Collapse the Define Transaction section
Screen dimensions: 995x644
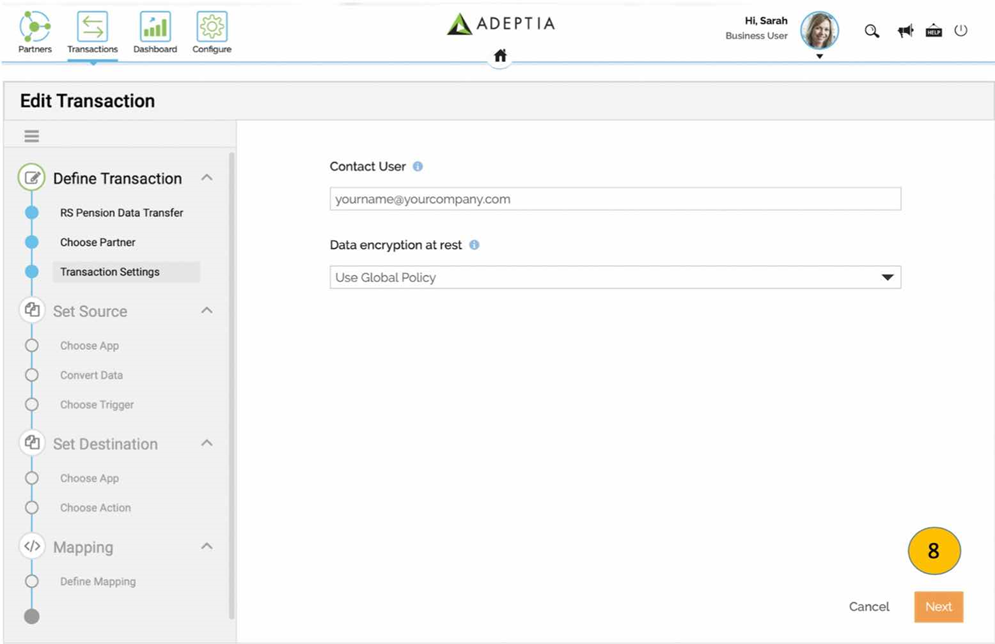click(x=207, y=178)
